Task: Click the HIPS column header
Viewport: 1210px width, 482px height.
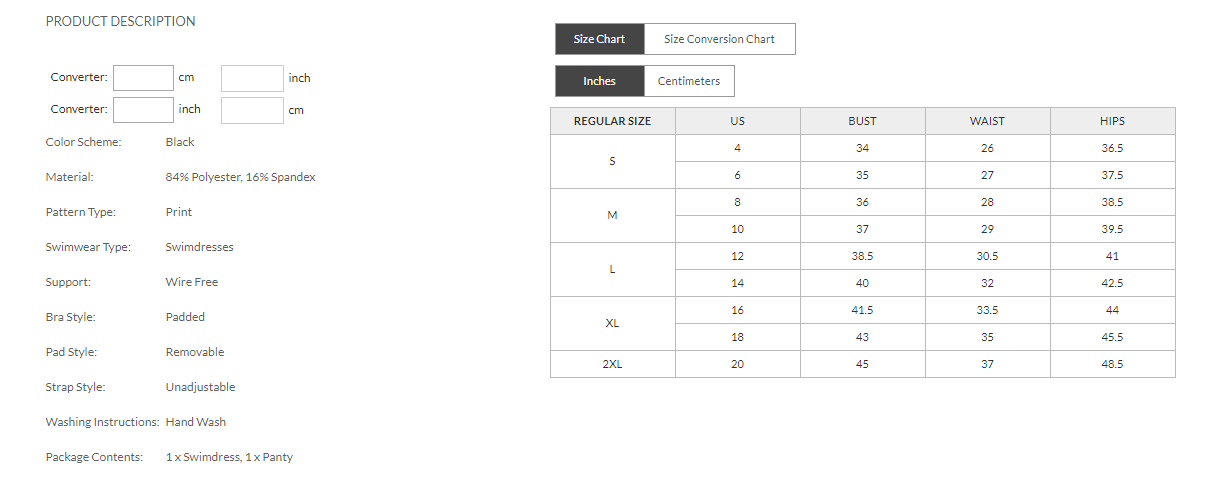Action: 1112,121
